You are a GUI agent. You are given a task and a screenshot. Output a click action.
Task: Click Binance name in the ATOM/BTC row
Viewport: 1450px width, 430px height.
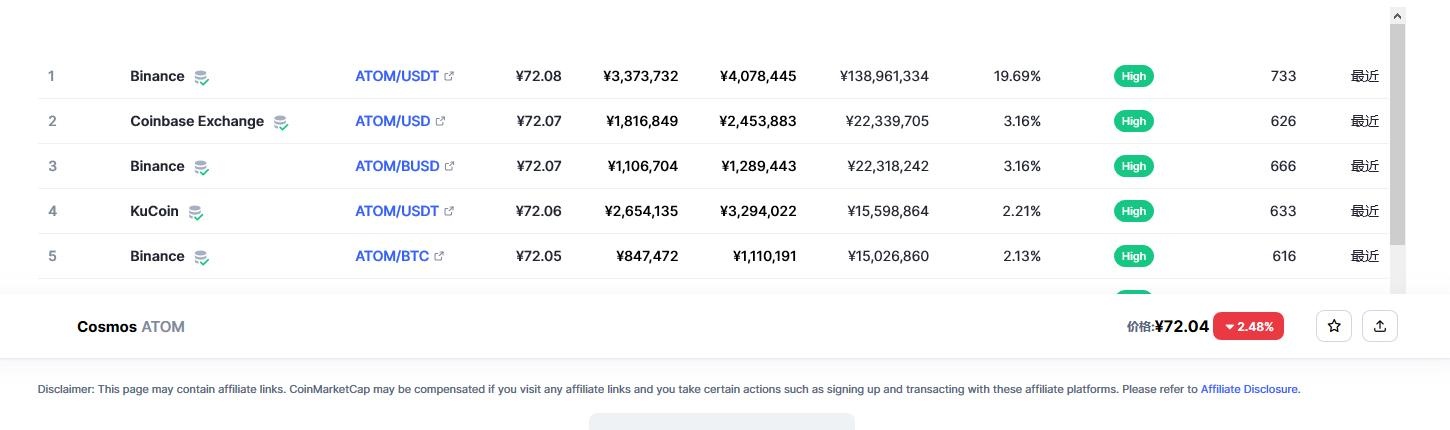[x=157, y=256]
